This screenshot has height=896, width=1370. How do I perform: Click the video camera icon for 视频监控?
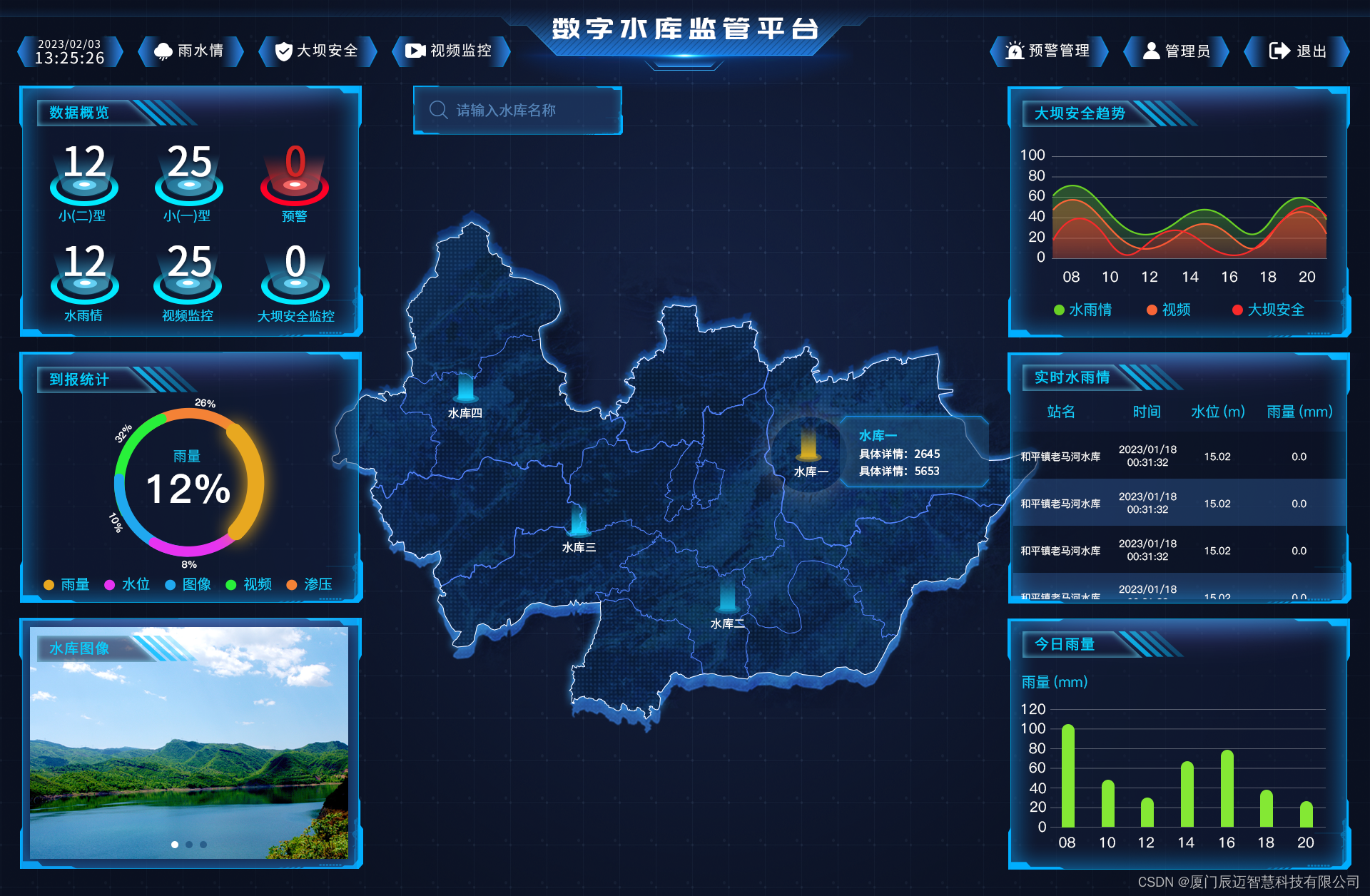point(415,51)
